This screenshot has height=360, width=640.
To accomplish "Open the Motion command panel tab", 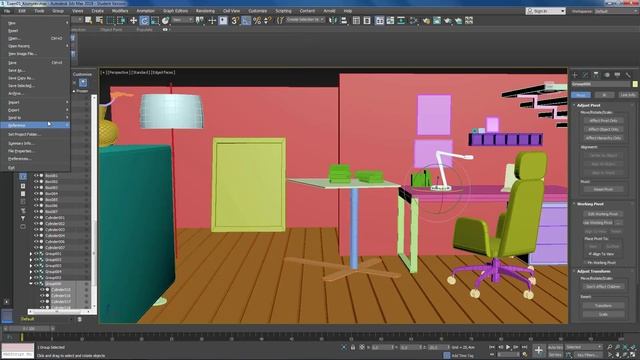I will point(607,75).
